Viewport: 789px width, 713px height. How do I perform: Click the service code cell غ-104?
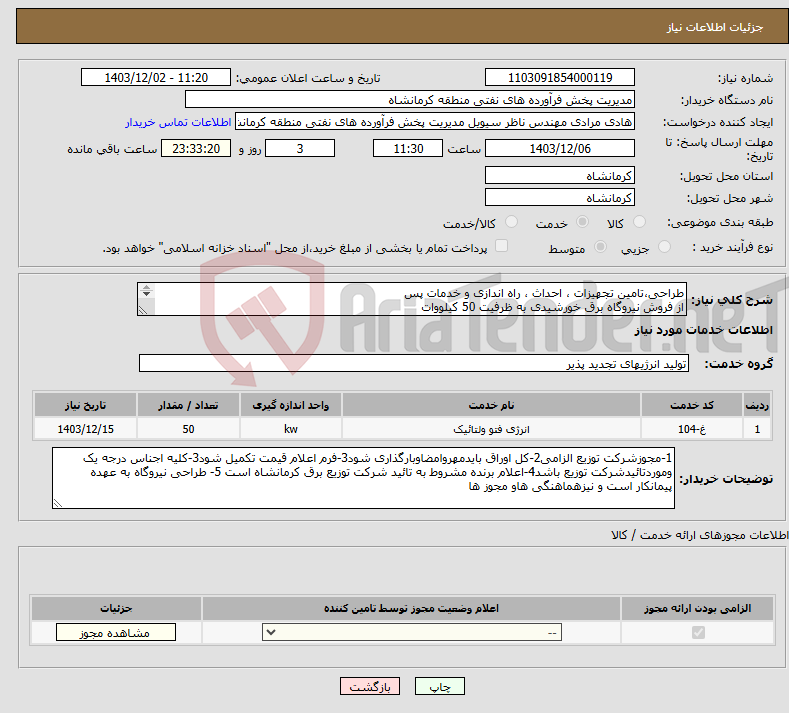tap(692, 429)
